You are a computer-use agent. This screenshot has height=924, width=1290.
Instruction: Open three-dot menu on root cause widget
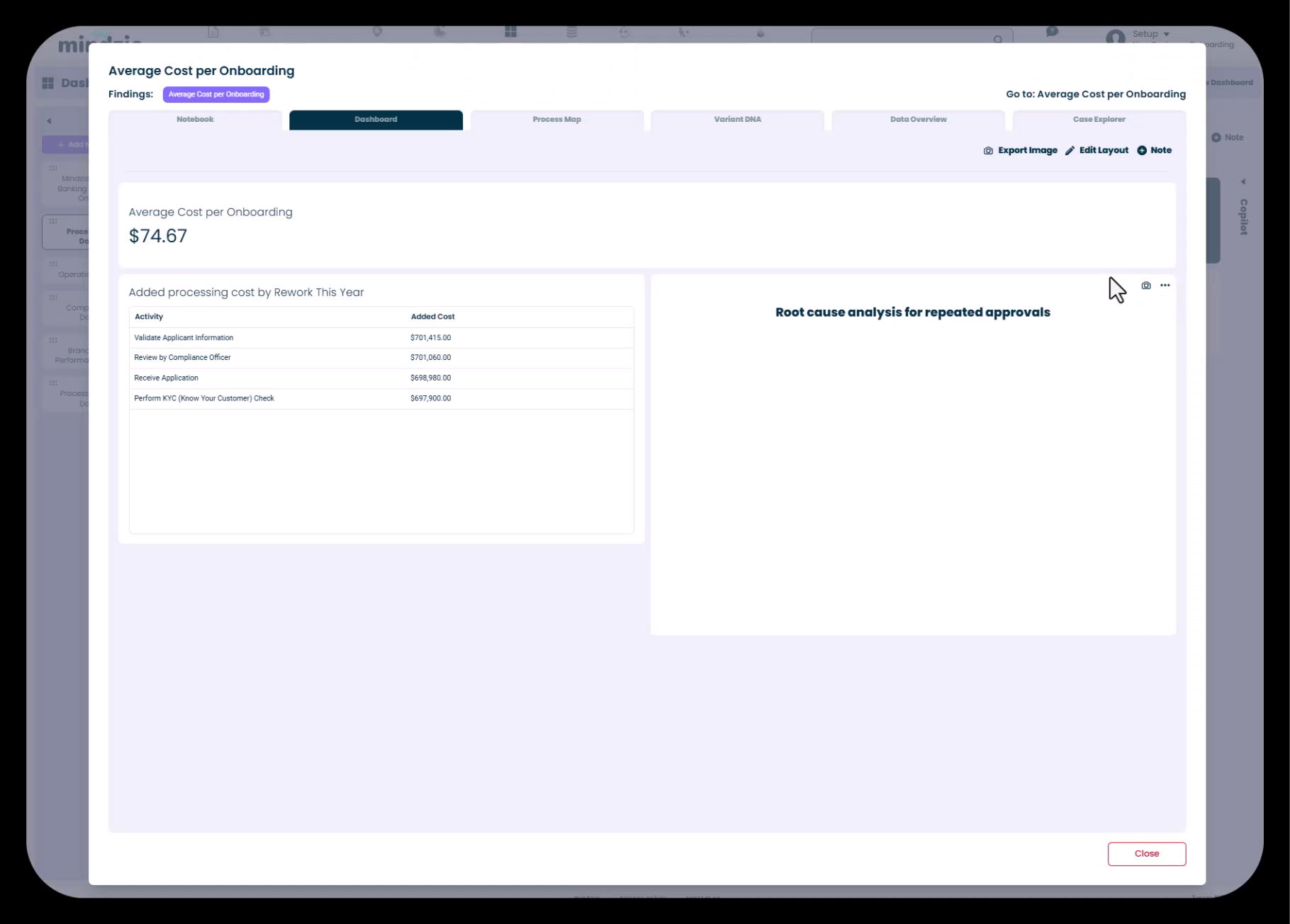(x=1165, y=286)
